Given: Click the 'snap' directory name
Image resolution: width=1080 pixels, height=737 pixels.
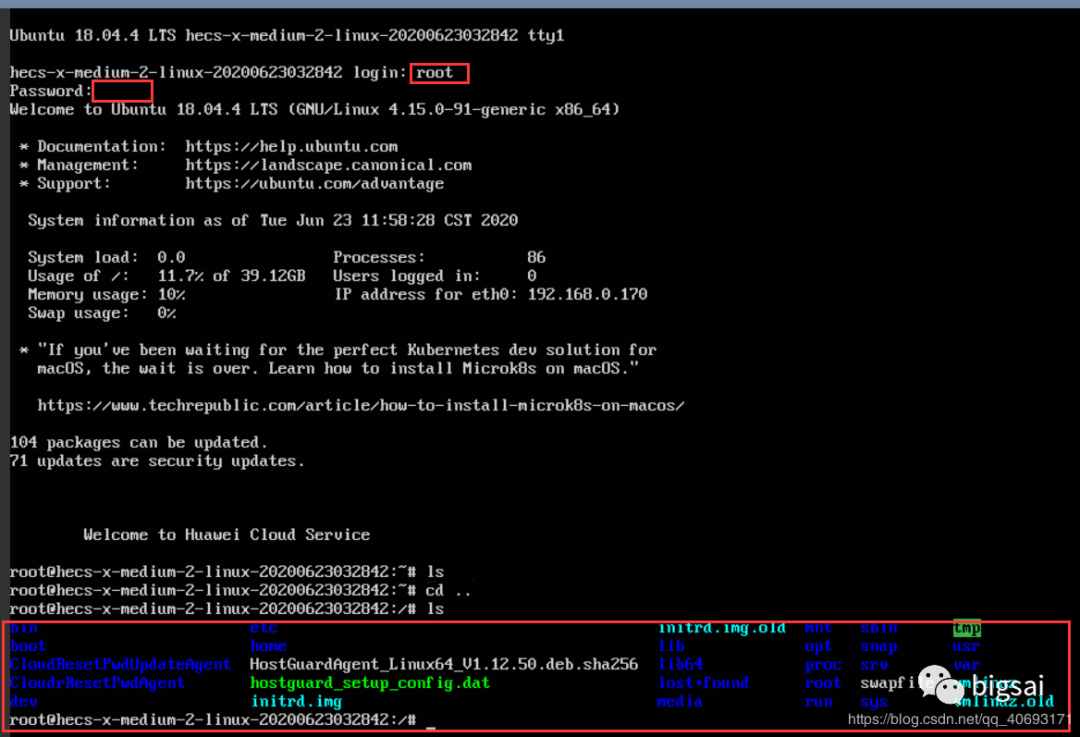Looking at the screenshot, I should coord(879,647).
